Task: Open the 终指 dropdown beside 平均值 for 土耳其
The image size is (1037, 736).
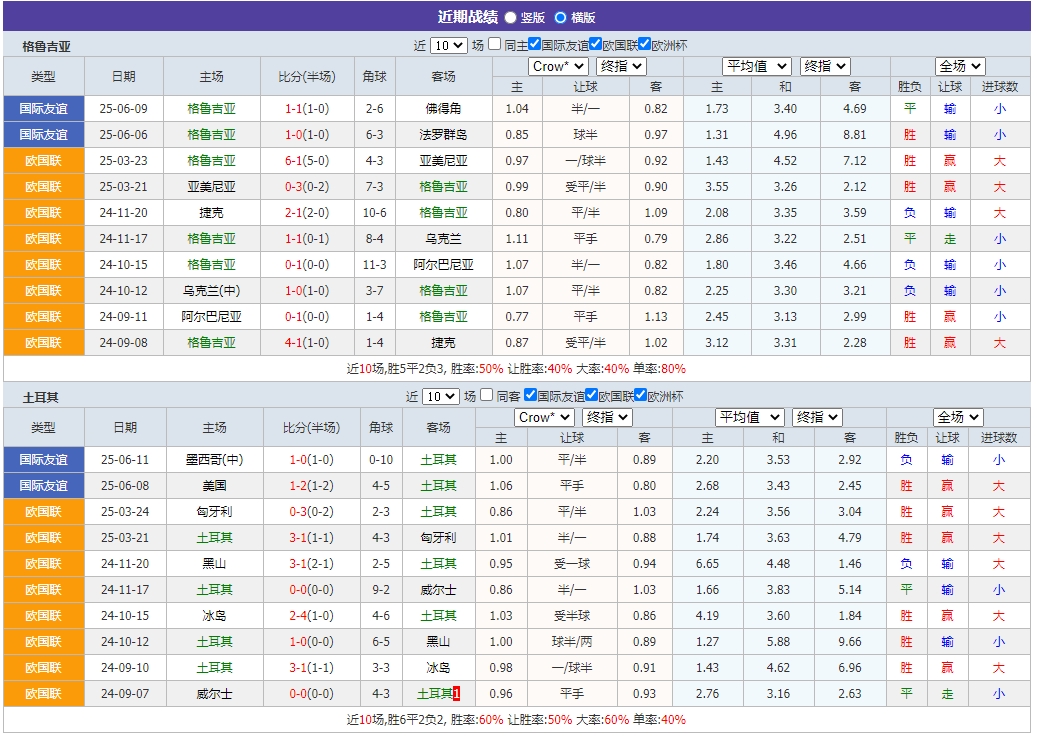Action: pos(818,418)
